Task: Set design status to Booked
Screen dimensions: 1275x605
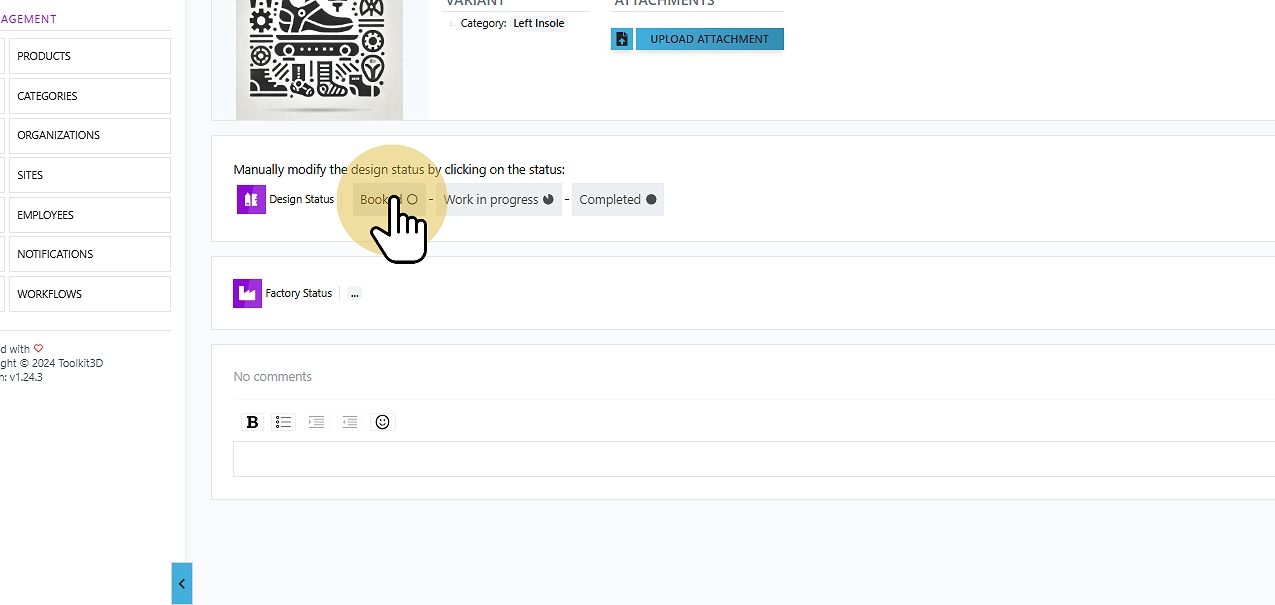Action: point(389,199)
